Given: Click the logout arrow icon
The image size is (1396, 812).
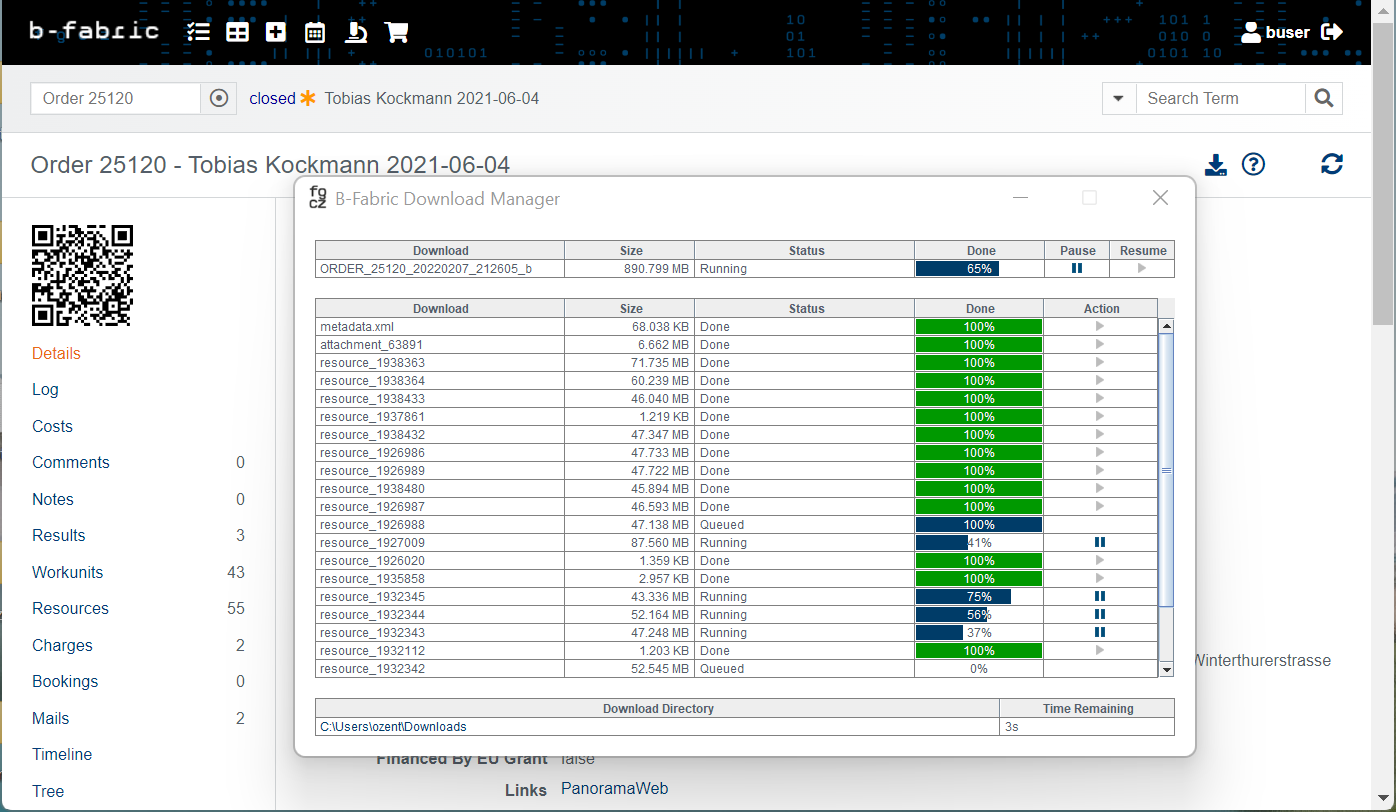Looking at the screenshot, I should 1331,32.
